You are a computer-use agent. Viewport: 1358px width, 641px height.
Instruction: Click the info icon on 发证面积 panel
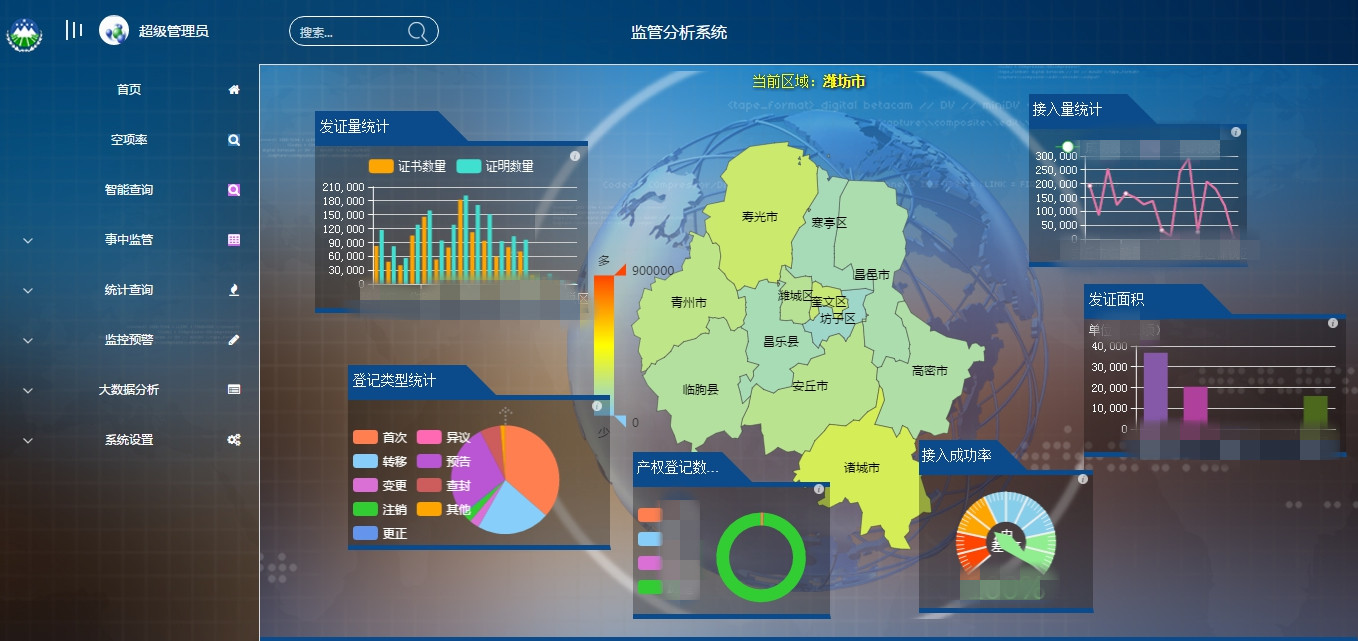1332,323
